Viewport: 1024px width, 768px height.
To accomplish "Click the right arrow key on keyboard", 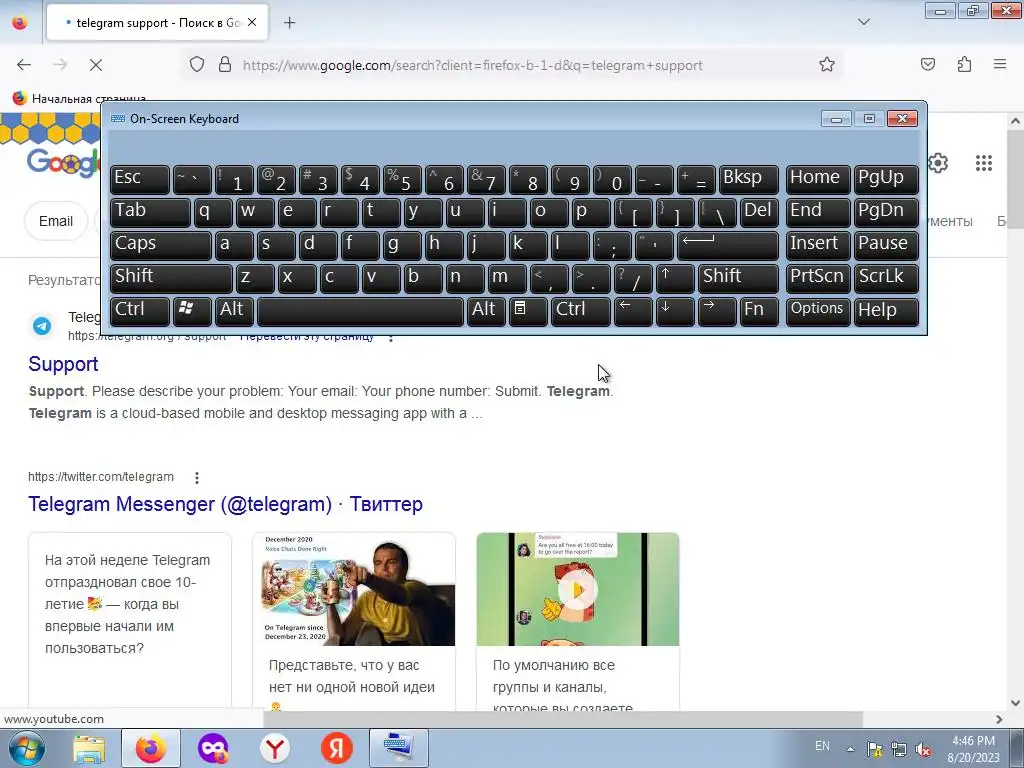I will [x=717, y=310].
